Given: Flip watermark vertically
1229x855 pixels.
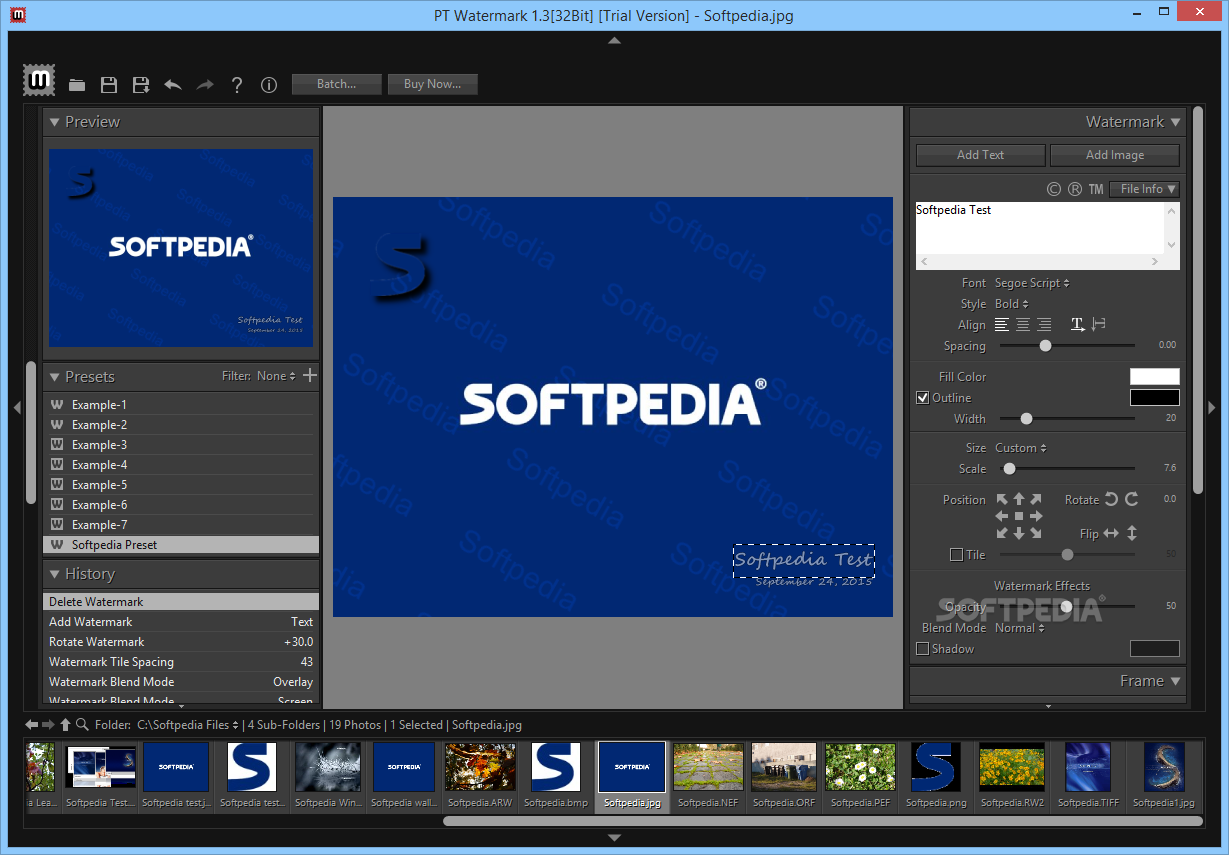Looking at the screenshot, I should 1132,533.
